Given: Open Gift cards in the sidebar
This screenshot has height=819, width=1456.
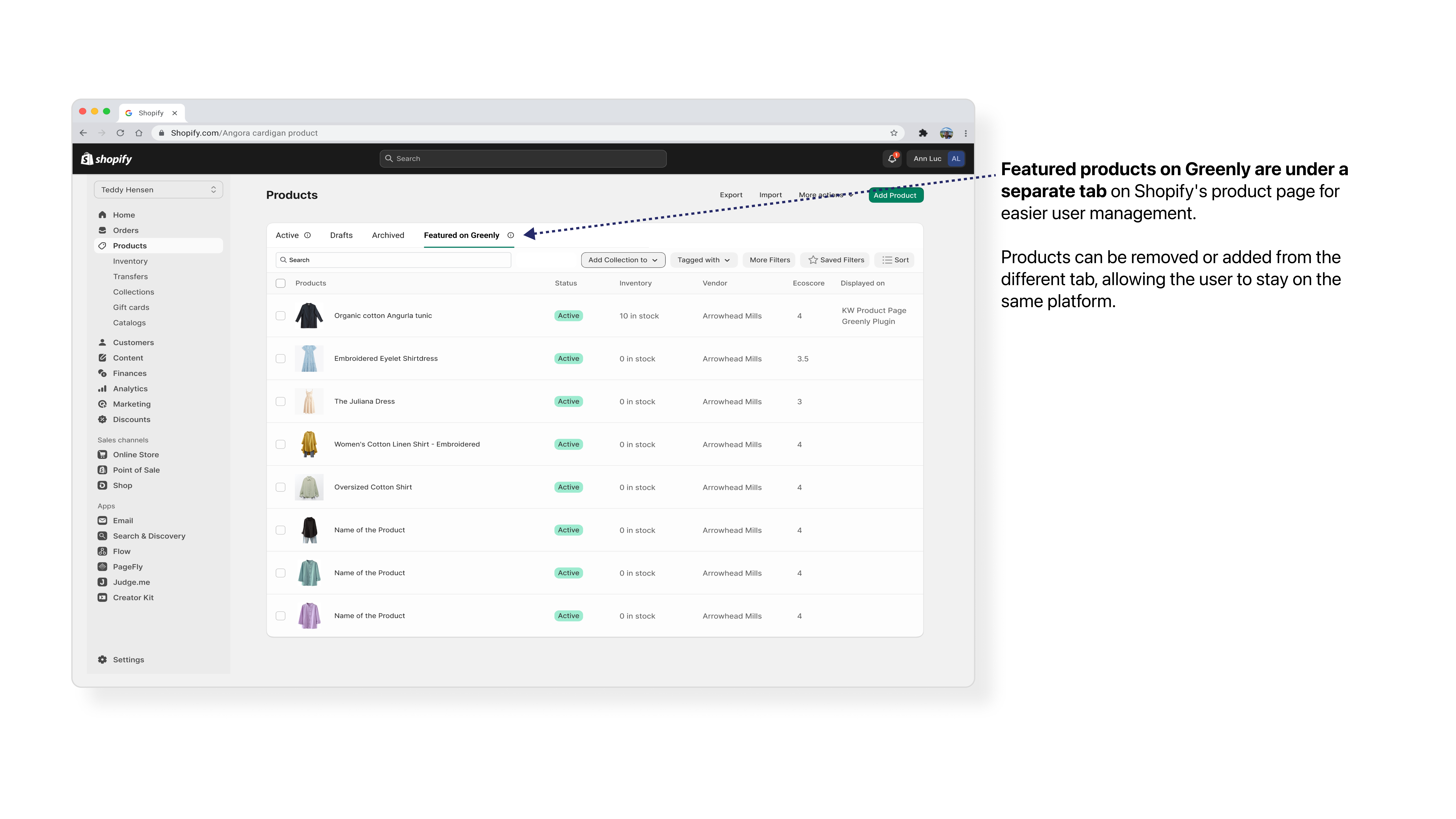Looking at the screenshot, I should [131, 308].
